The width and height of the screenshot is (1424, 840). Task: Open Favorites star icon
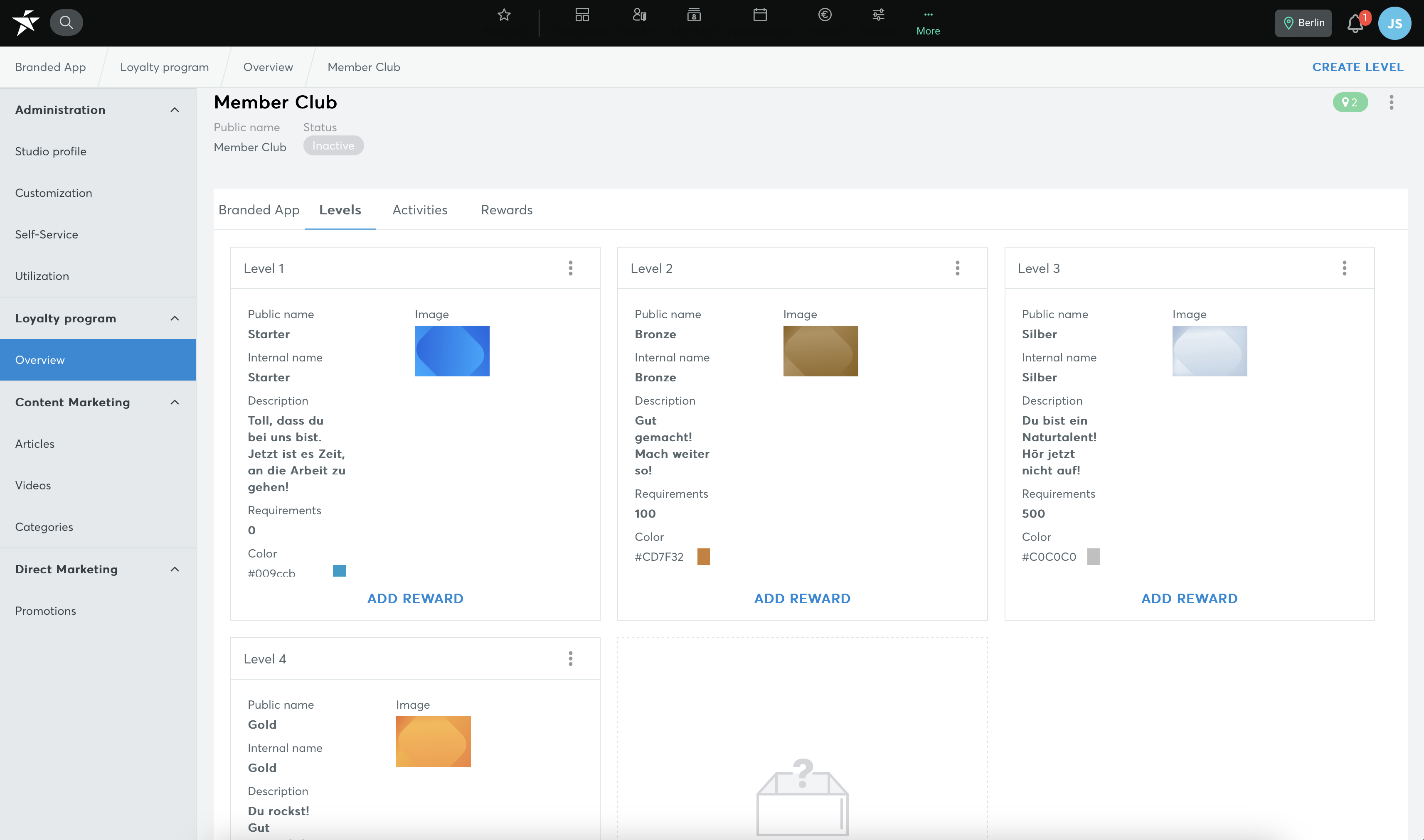click(504, 15)
